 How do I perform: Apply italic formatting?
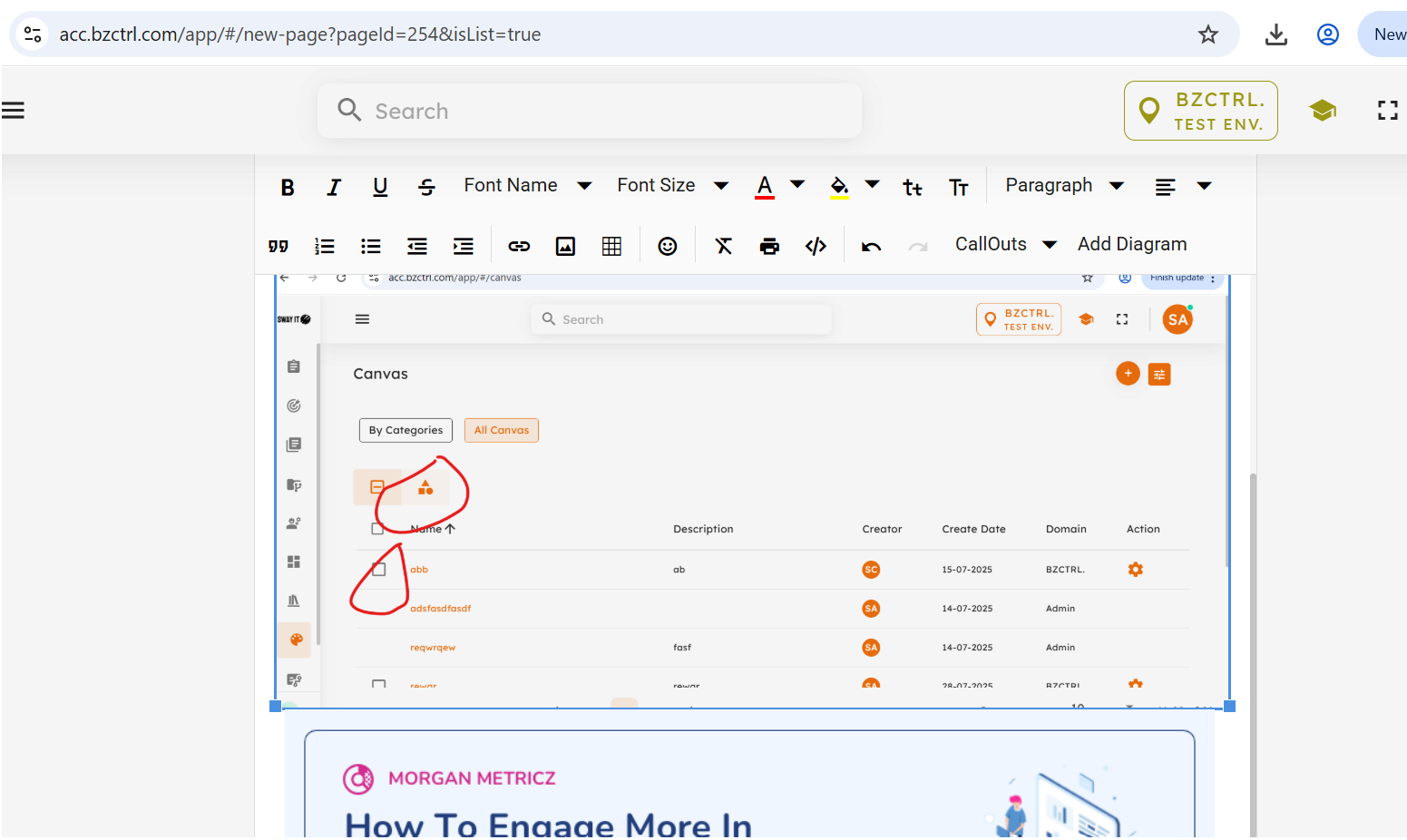coord(334,187)
